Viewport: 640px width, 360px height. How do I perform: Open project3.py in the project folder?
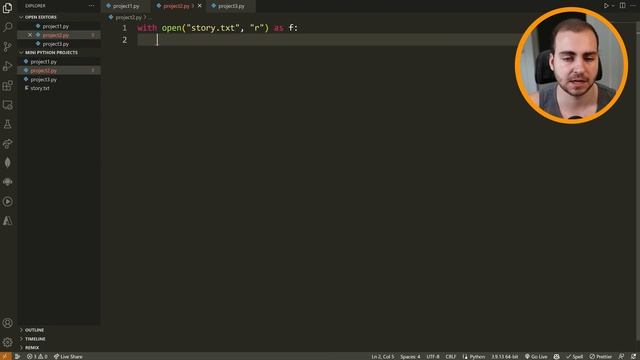(44, 80)
